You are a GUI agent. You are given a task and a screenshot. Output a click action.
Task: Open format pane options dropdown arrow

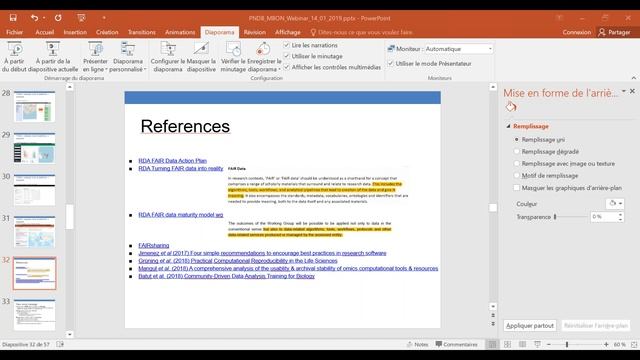[x=624, y=91]
